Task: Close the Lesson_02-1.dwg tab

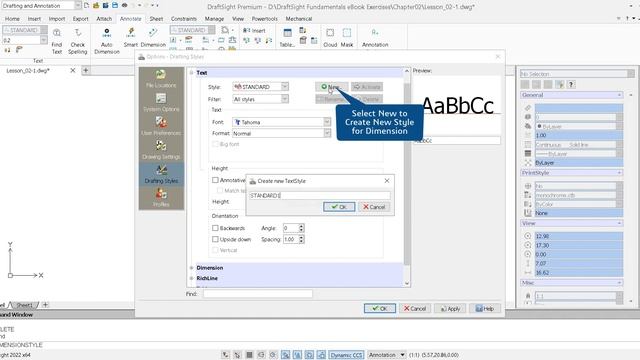Action: (73, 70)
